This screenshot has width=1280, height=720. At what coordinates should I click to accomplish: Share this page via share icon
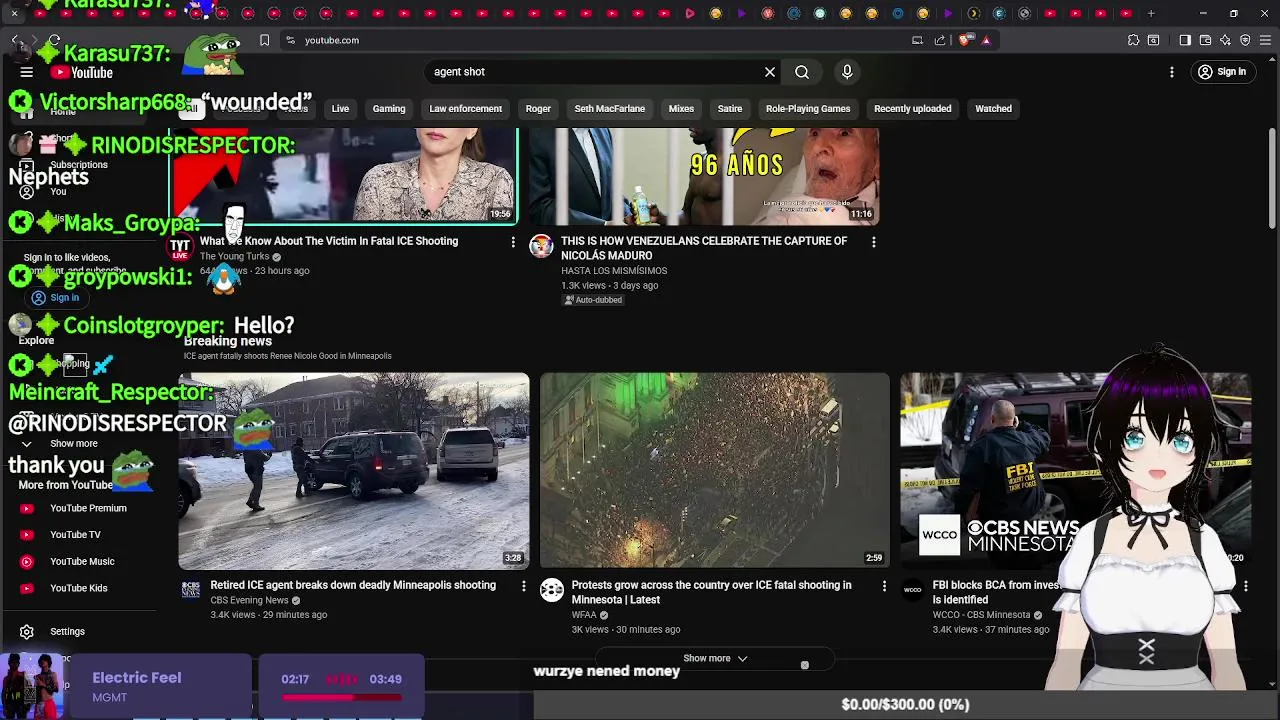(x=940, y=40)
